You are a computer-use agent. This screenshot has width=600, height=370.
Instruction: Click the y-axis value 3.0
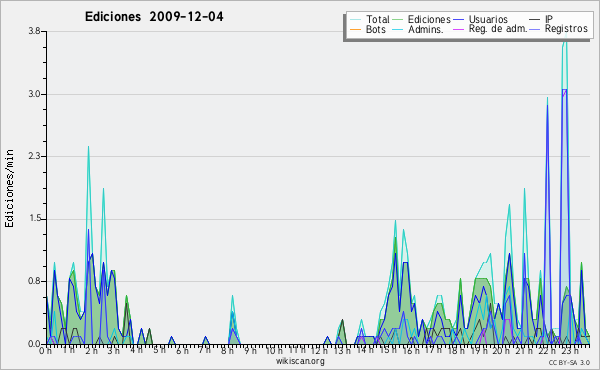[34, 94]
